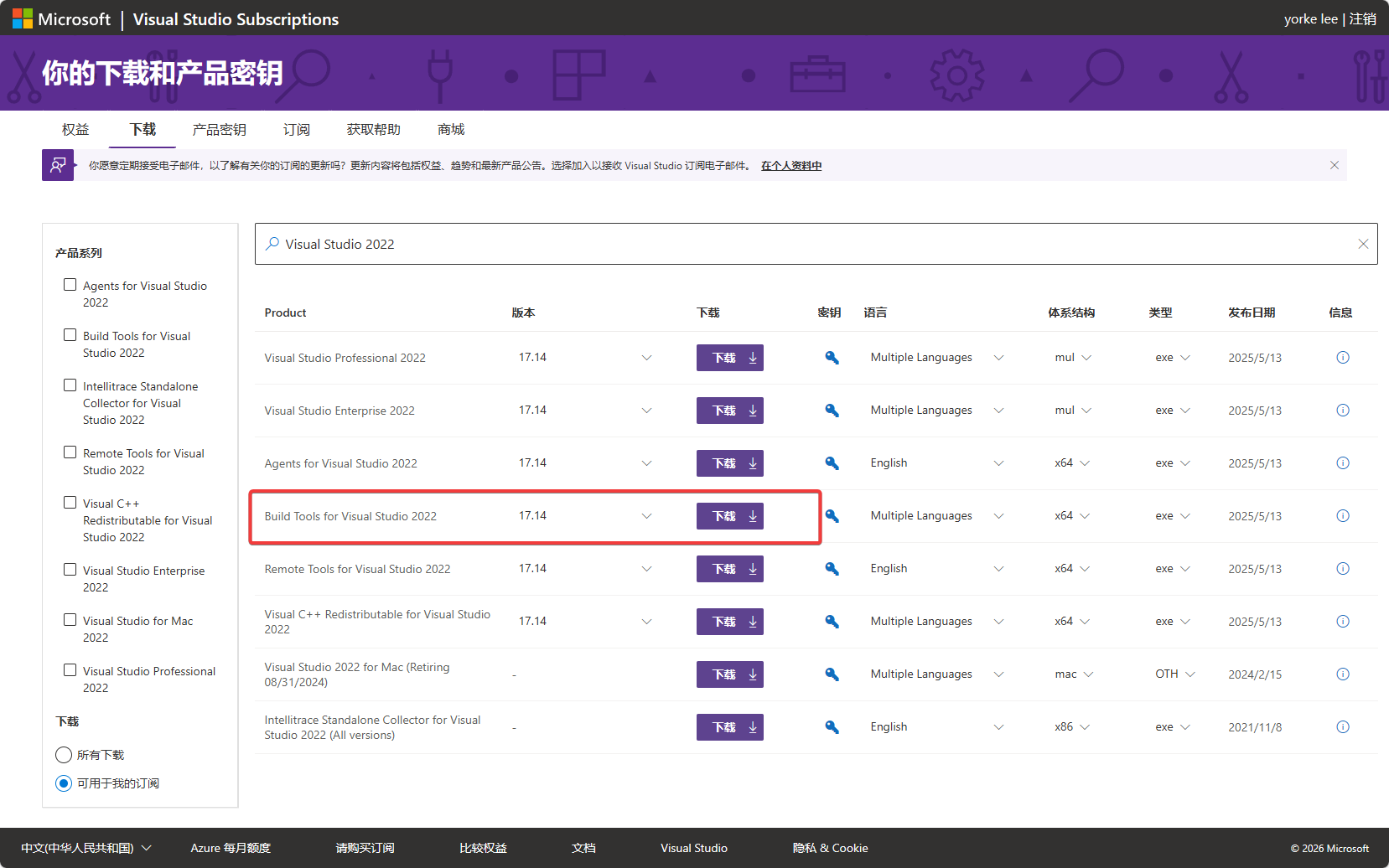Expand version dropdown for Build Tools row
The height and width of the screenshot is (868, 1389).
[x=646, y=516]
